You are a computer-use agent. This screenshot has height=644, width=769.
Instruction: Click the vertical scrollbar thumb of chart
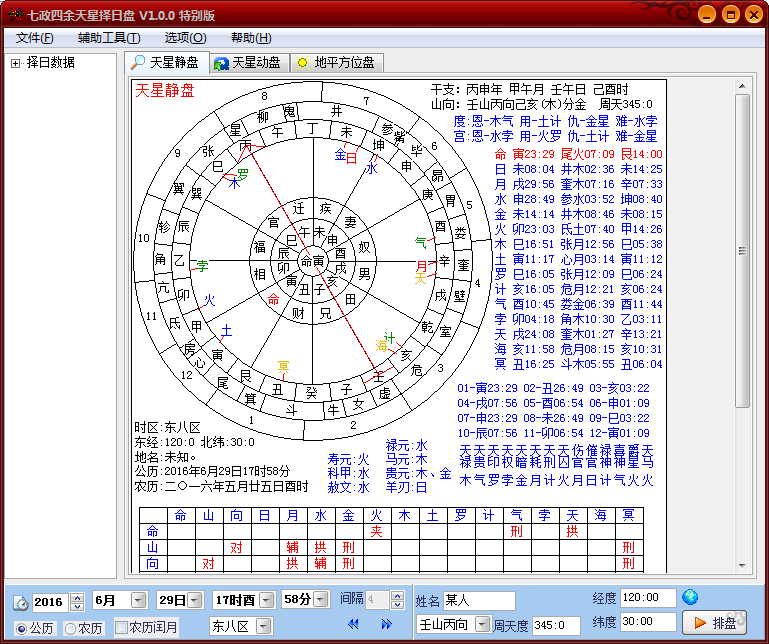tap(742, 251)
